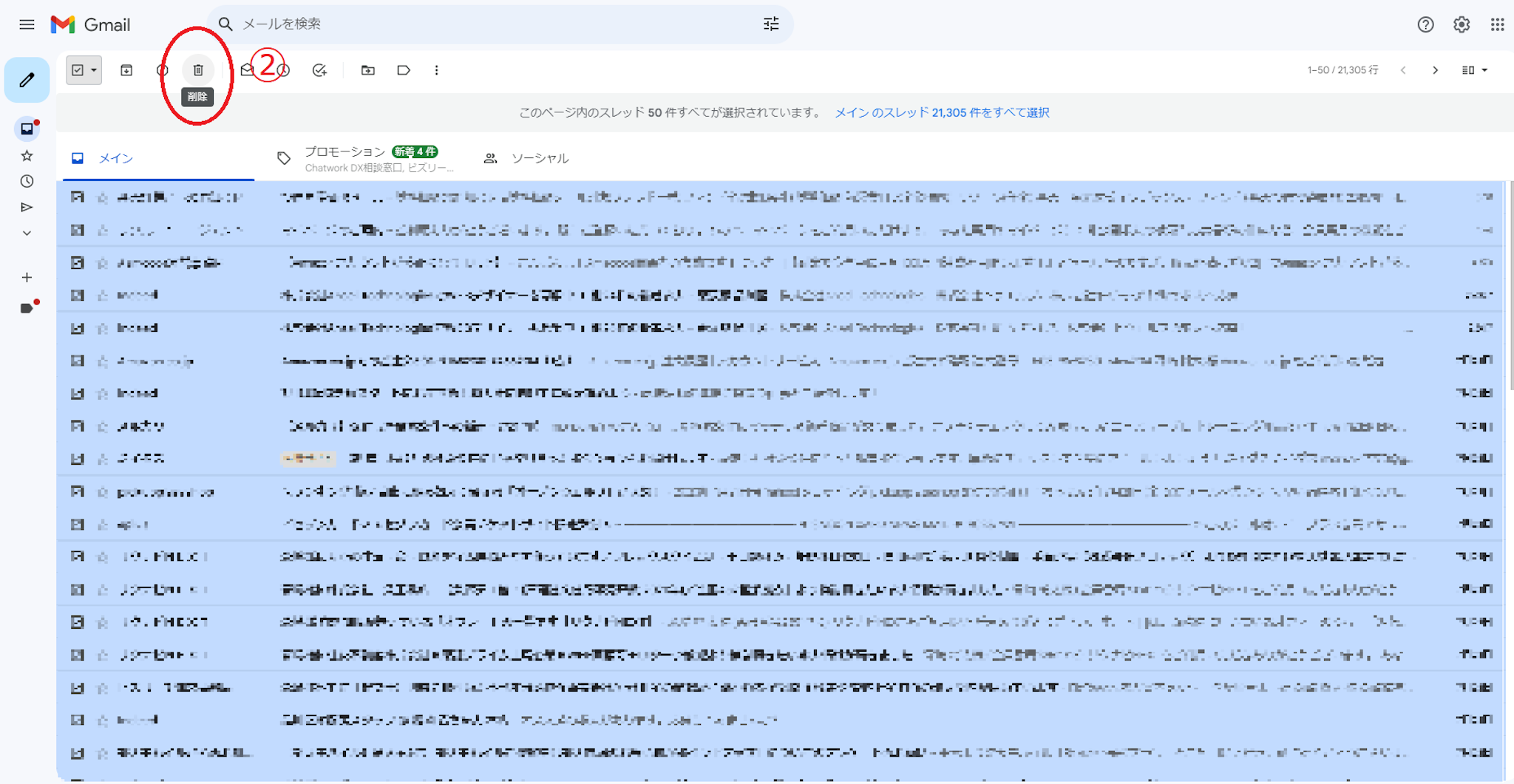Go to the newer page arrow
The height and width of the screenshot is (784, 1514).
[1403, 70]
